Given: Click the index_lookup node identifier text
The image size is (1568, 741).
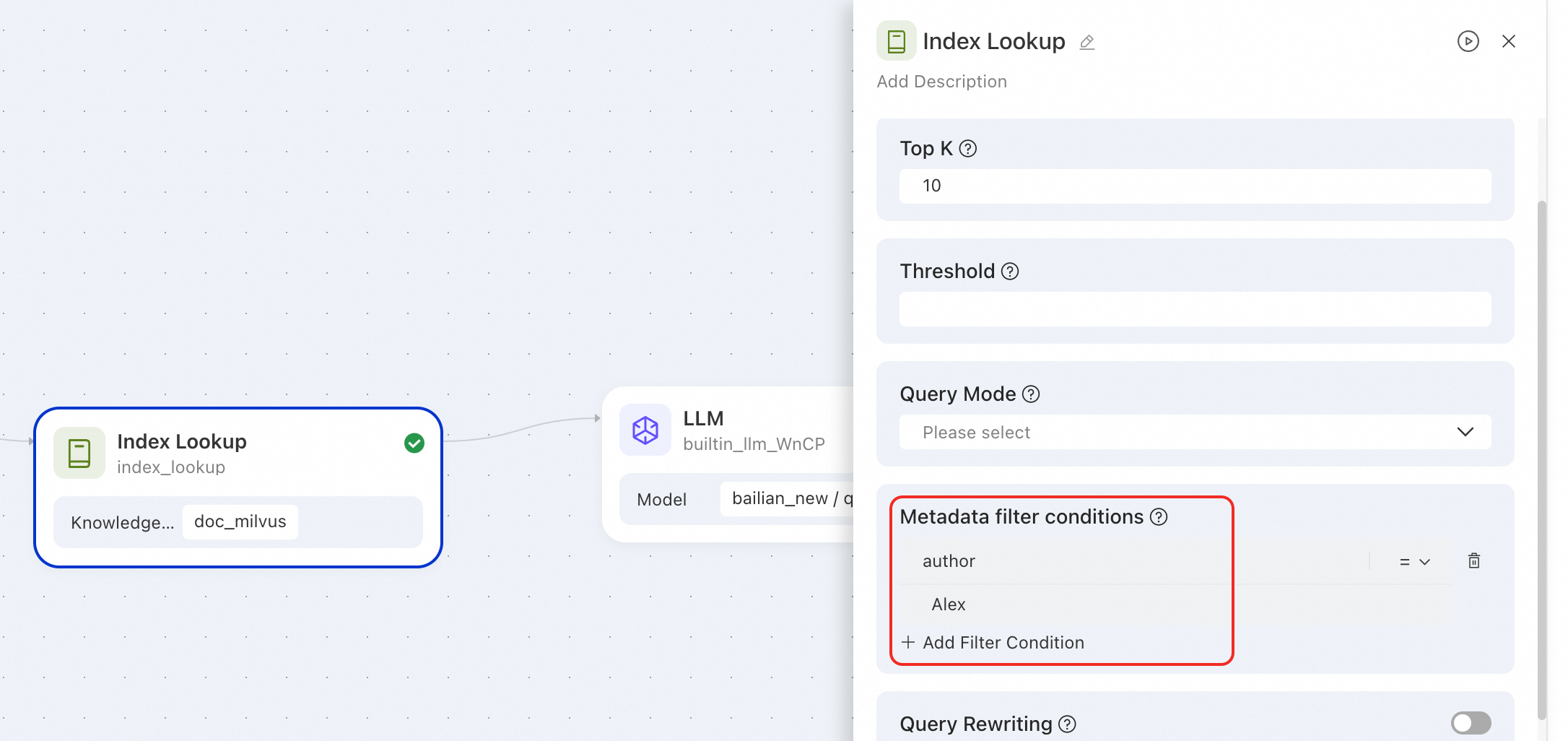Looking at the screenshot, I should (x=171, y=467).
